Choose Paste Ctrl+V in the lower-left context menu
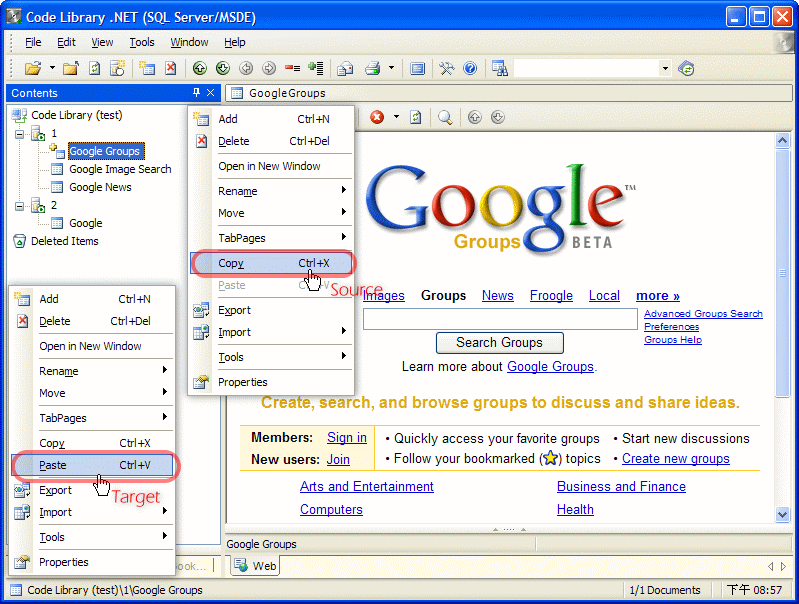 93,465
